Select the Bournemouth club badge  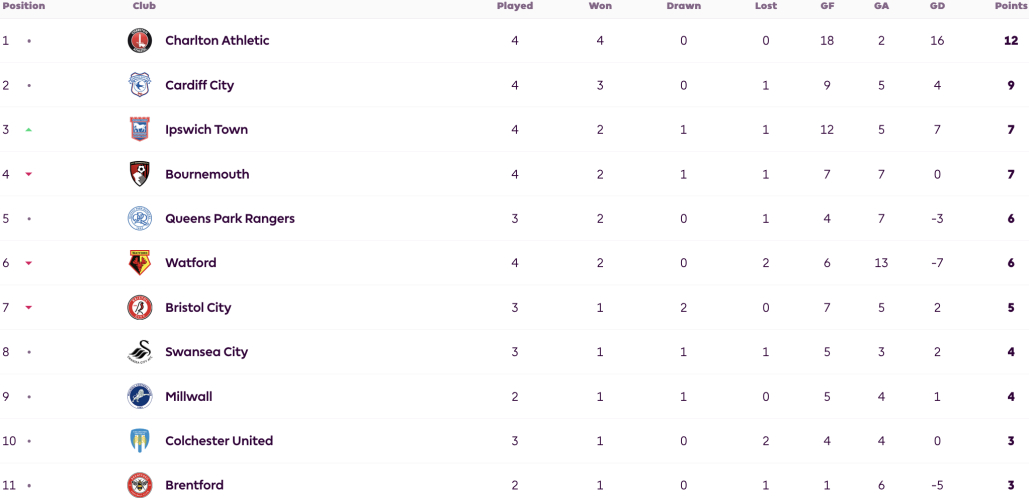tap(140, 174)
